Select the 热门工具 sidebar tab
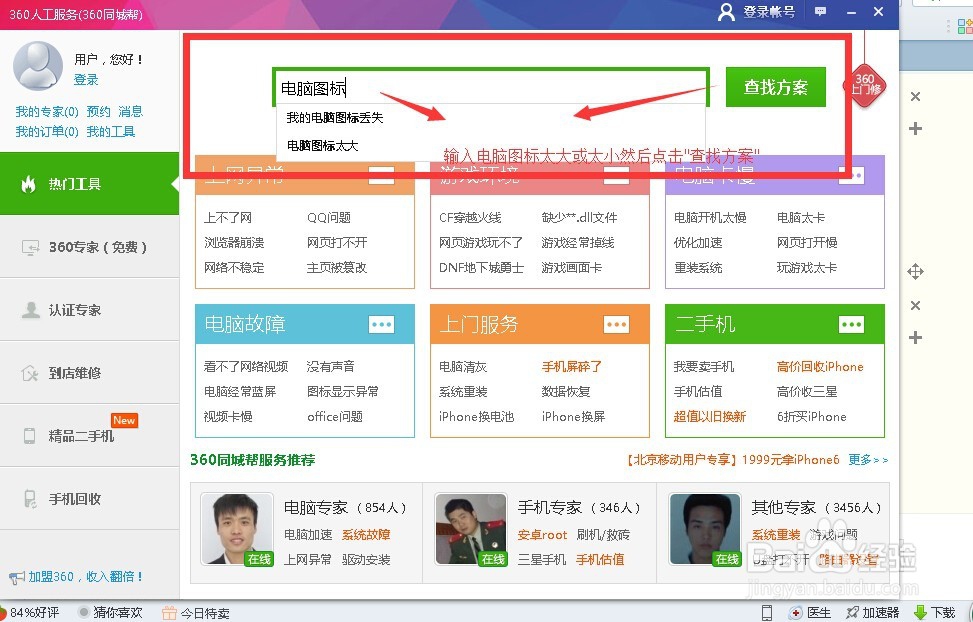The image size is (973, 622). tap(89, 184)
